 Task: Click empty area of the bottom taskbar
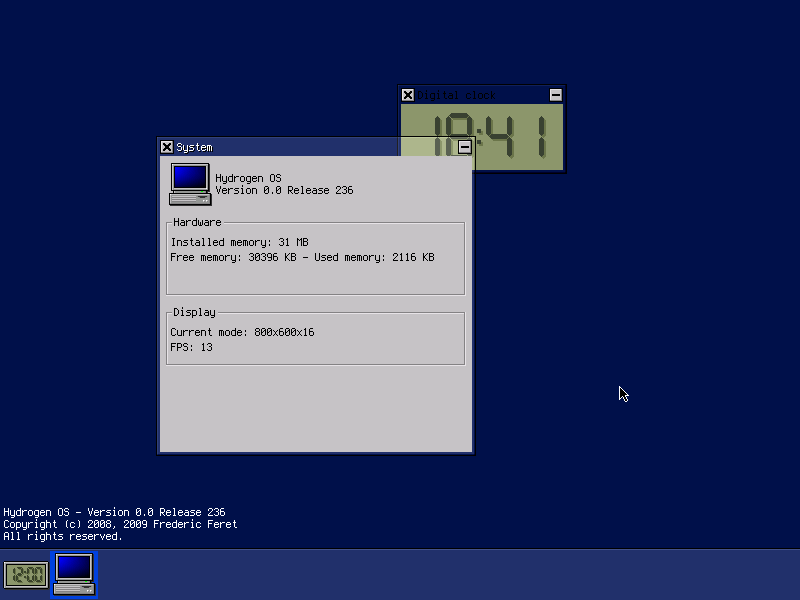tap(449, 574)
